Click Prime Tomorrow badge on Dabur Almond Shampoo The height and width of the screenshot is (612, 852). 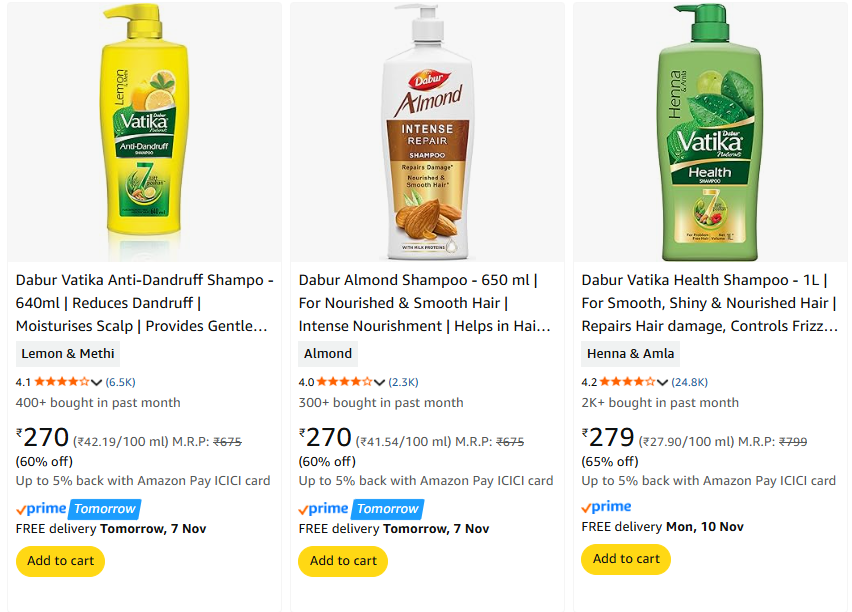coord(361,509)
